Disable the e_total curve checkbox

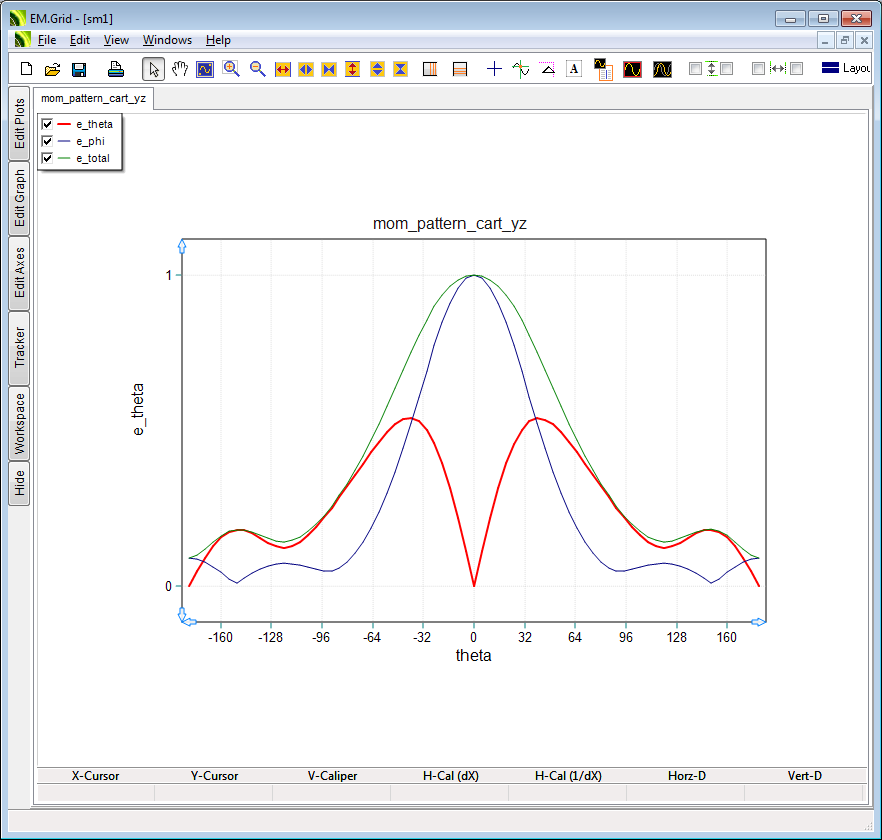[47, 158]
